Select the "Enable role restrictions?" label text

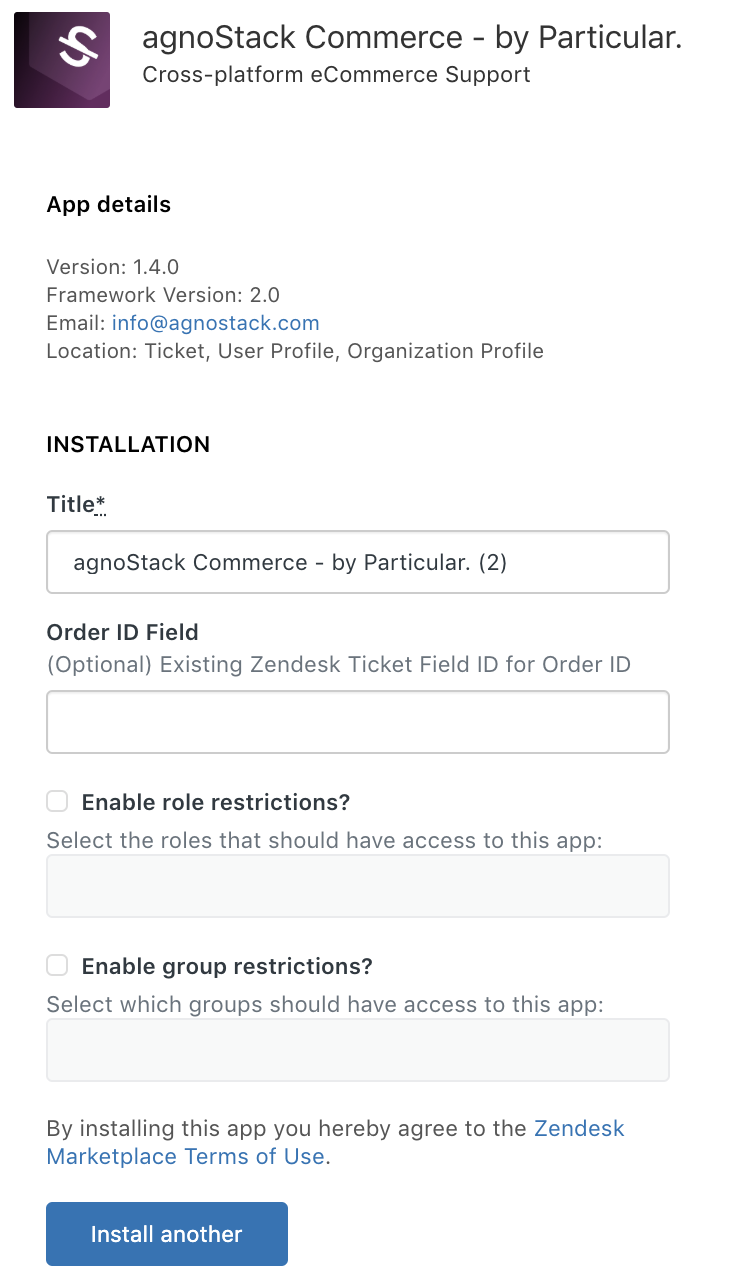click(216, 802)
